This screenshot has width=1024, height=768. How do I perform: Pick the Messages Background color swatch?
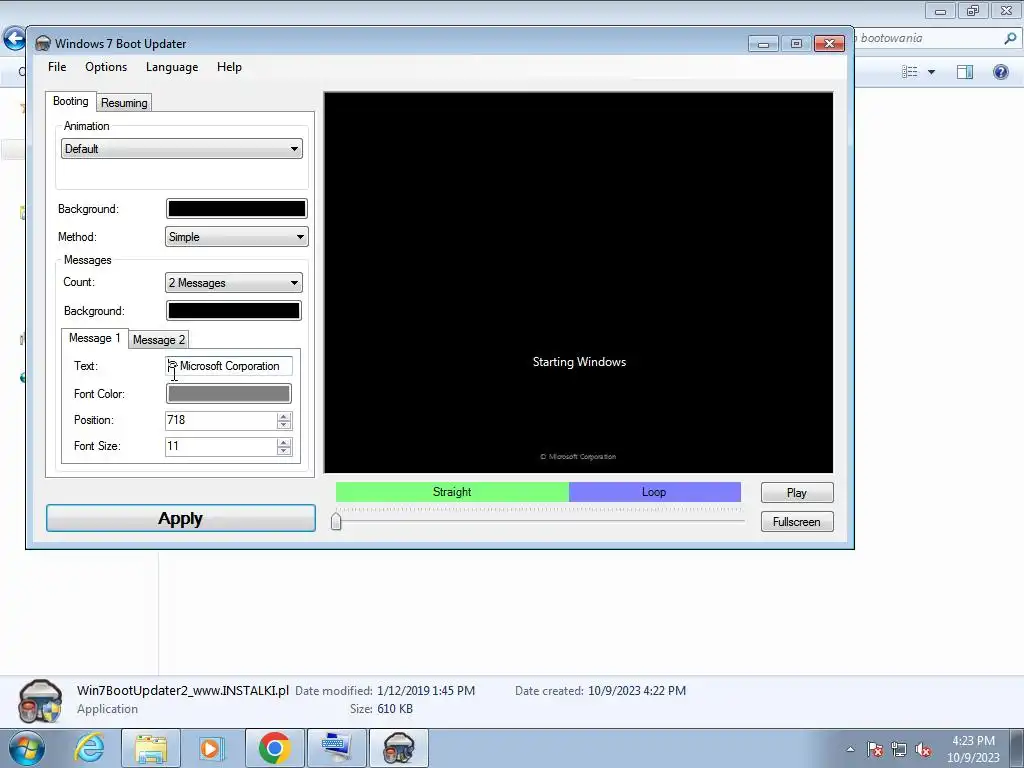(233, 311)
